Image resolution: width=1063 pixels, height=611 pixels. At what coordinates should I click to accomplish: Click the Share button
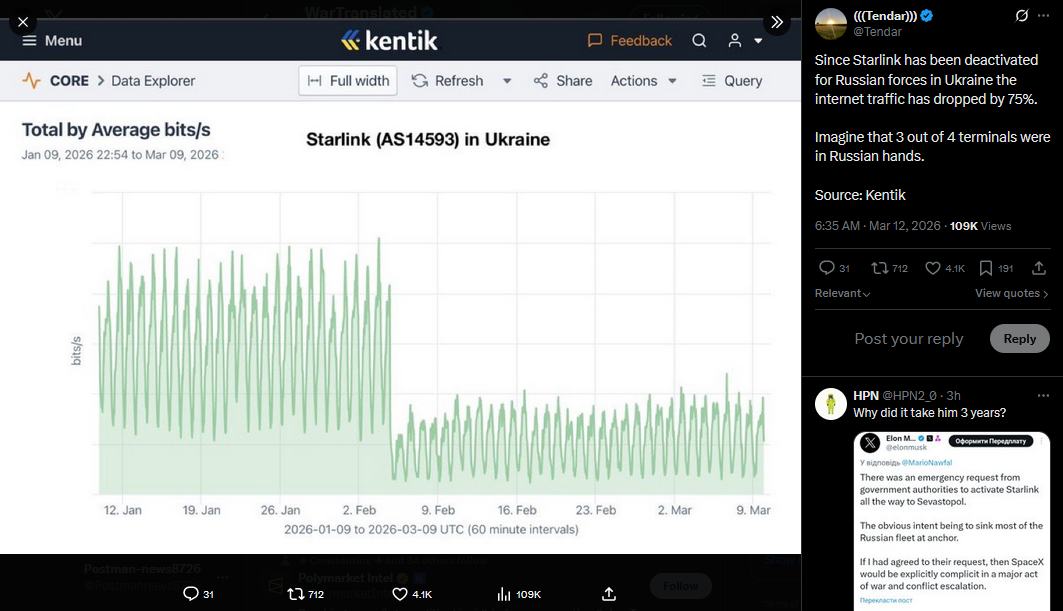click(x=563, y=81)
